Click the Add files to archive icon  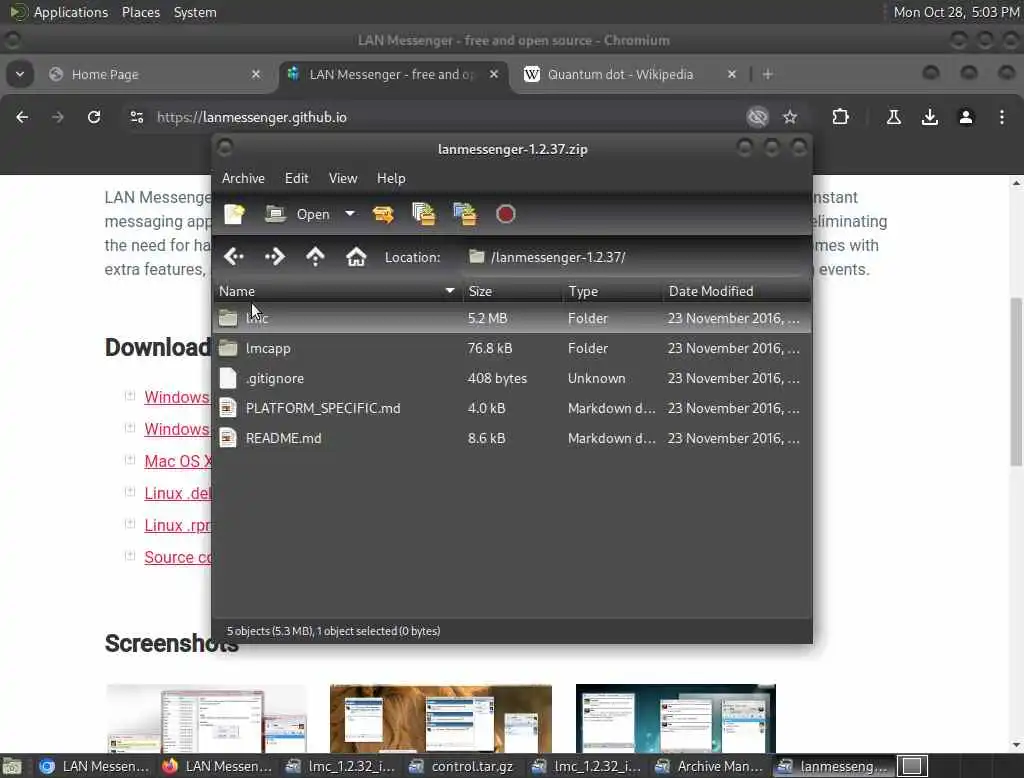(424, 214)
